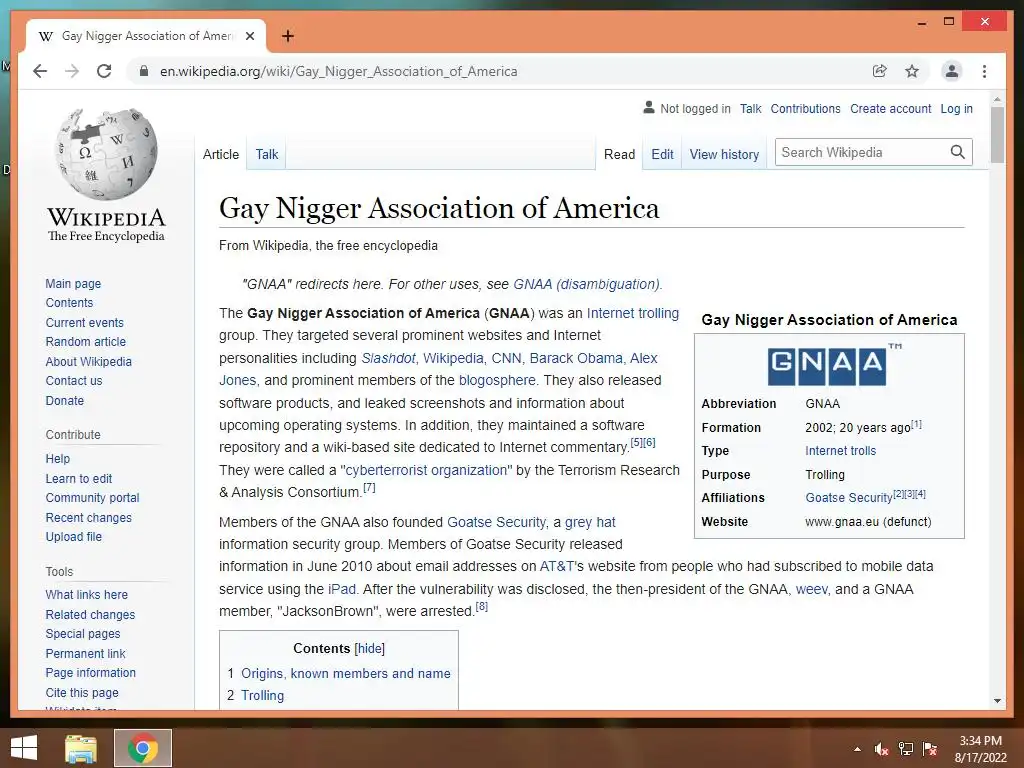Select the Article tab
Screen dimensions: 1024x768
221,154
